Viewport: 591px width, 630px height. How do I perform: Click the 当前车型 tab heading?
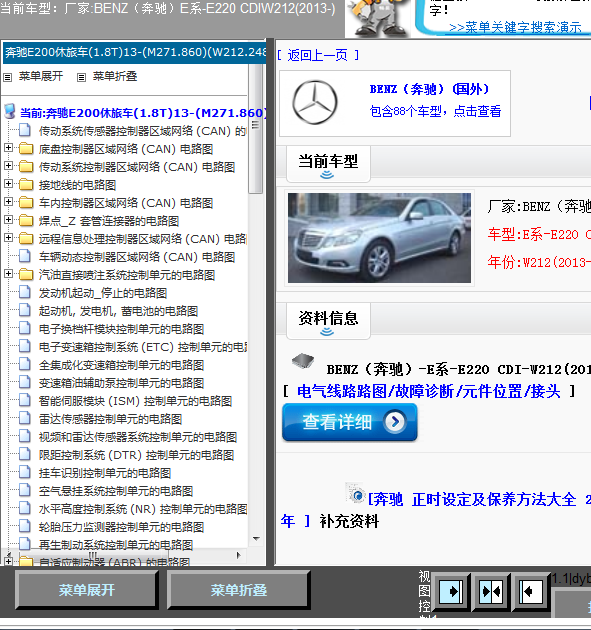pos(328,162)
